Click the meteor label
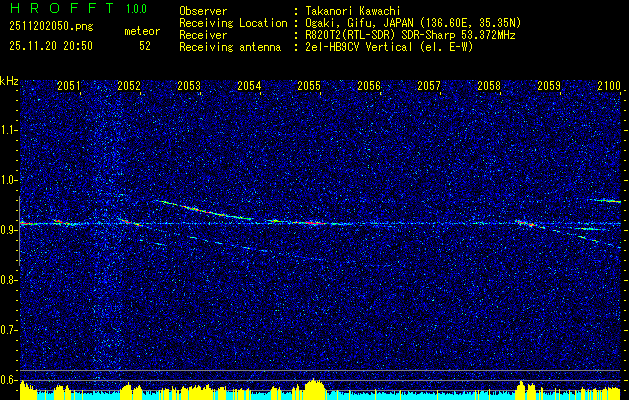629x400 pixels. pyautogui.click(x=142, y=31)
